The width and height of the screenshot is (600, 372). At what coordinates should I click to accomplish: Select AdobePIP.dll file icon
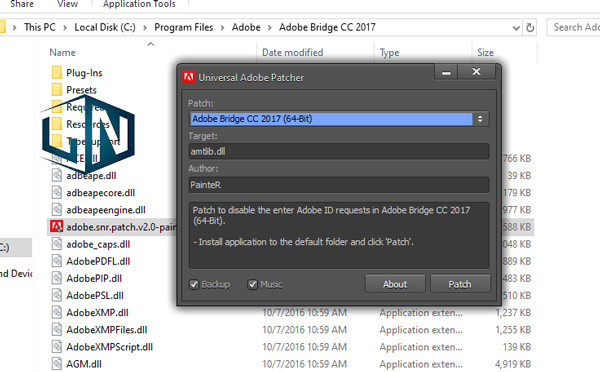pos(57,278)
